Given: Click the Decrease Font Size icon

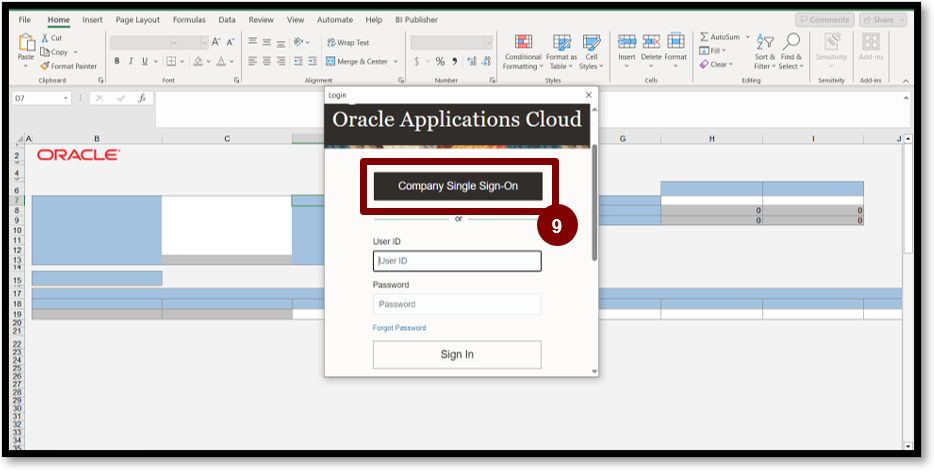Looking at the screenshot, I should pyautogui.click(x=230, y=42).
